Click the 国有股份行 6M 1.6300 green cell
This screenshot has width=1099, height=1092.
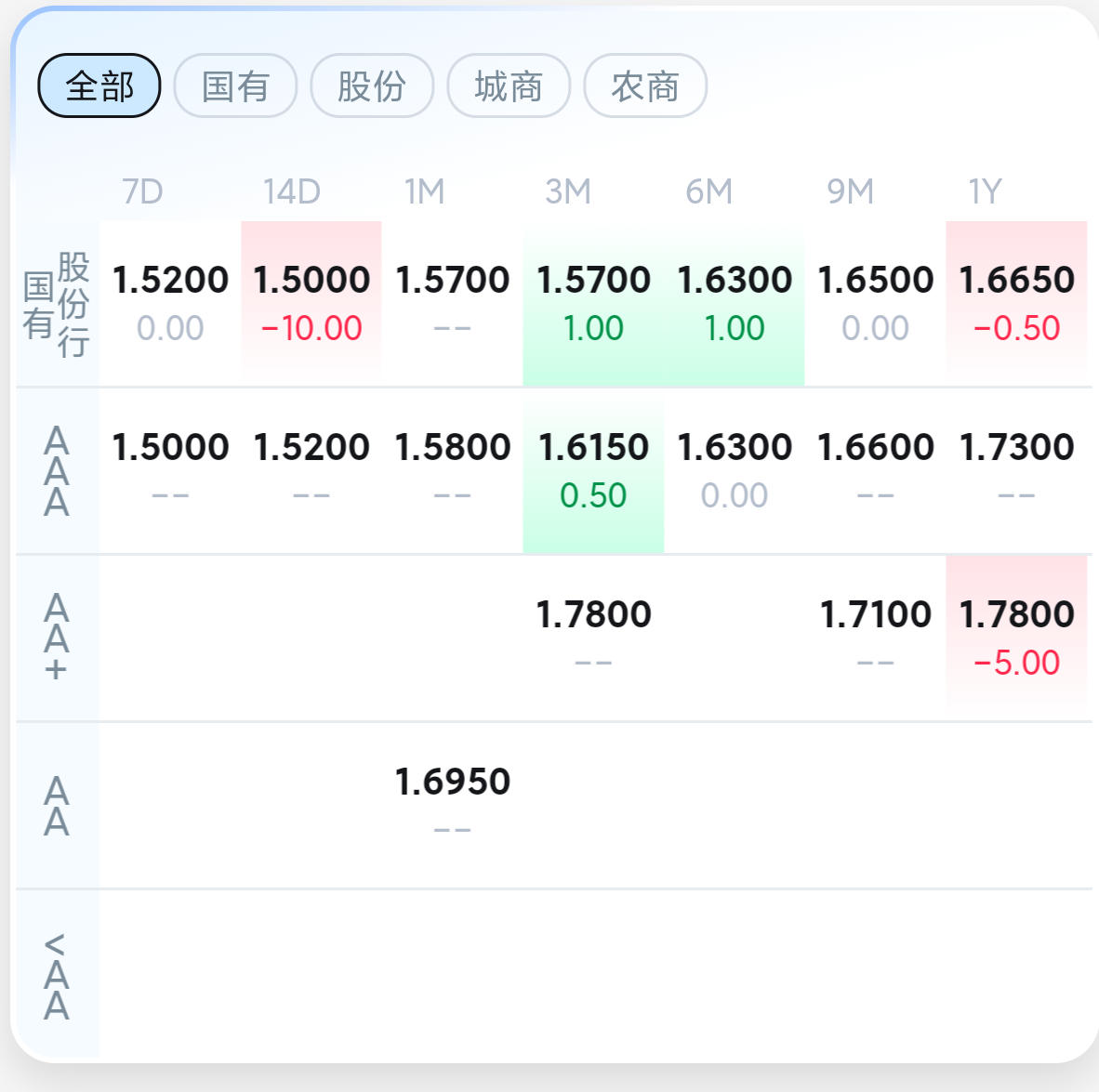tap(735, 303)
